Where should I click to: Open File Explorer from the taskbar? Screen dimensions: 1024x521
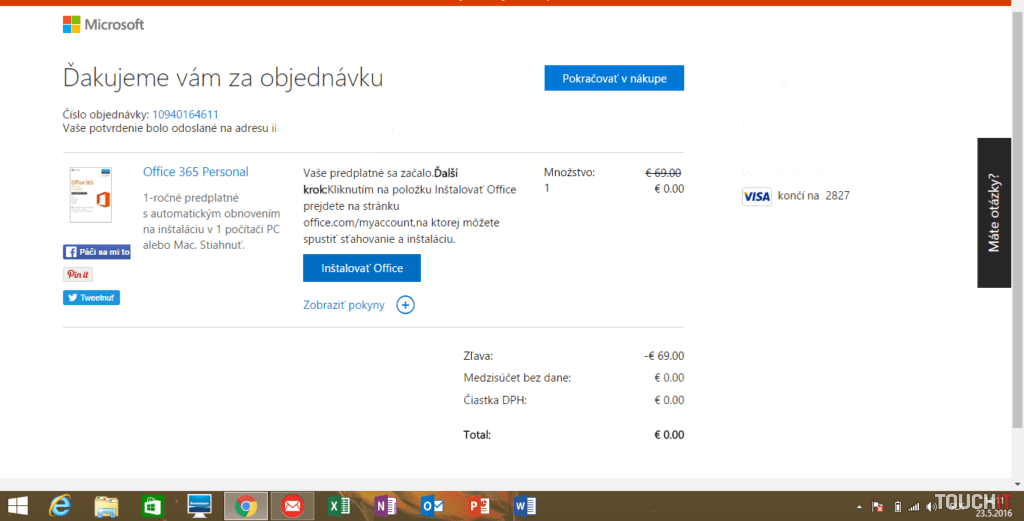coord(107,506)
